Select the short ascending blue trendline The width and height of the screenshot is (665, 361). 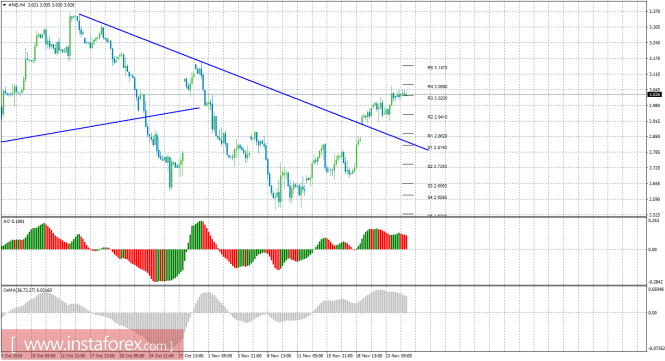click(101, 125)
